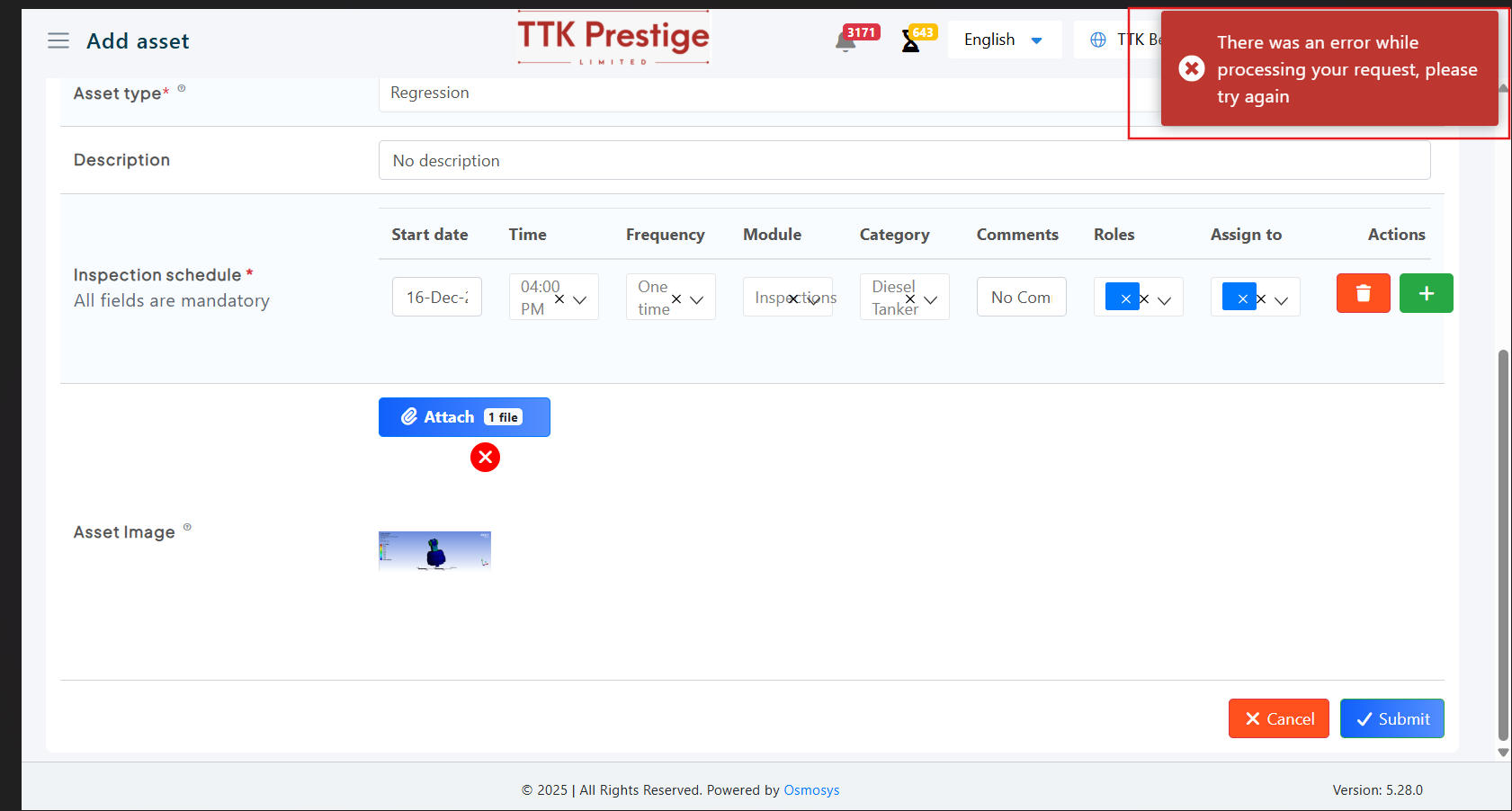Delete the inspection schedule row
Screen dimensions: 1512x811
(1363, 293)
